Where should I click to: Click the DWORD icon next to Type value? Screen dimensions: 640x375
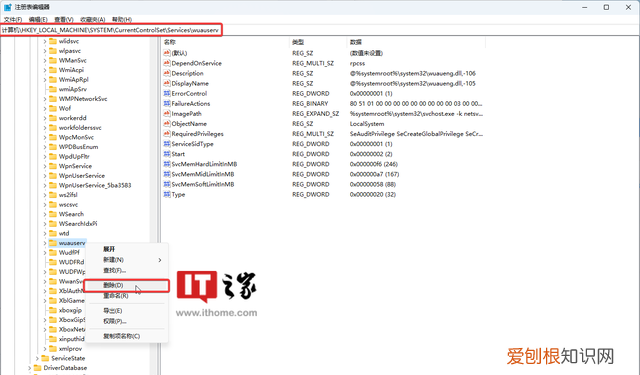167,194
